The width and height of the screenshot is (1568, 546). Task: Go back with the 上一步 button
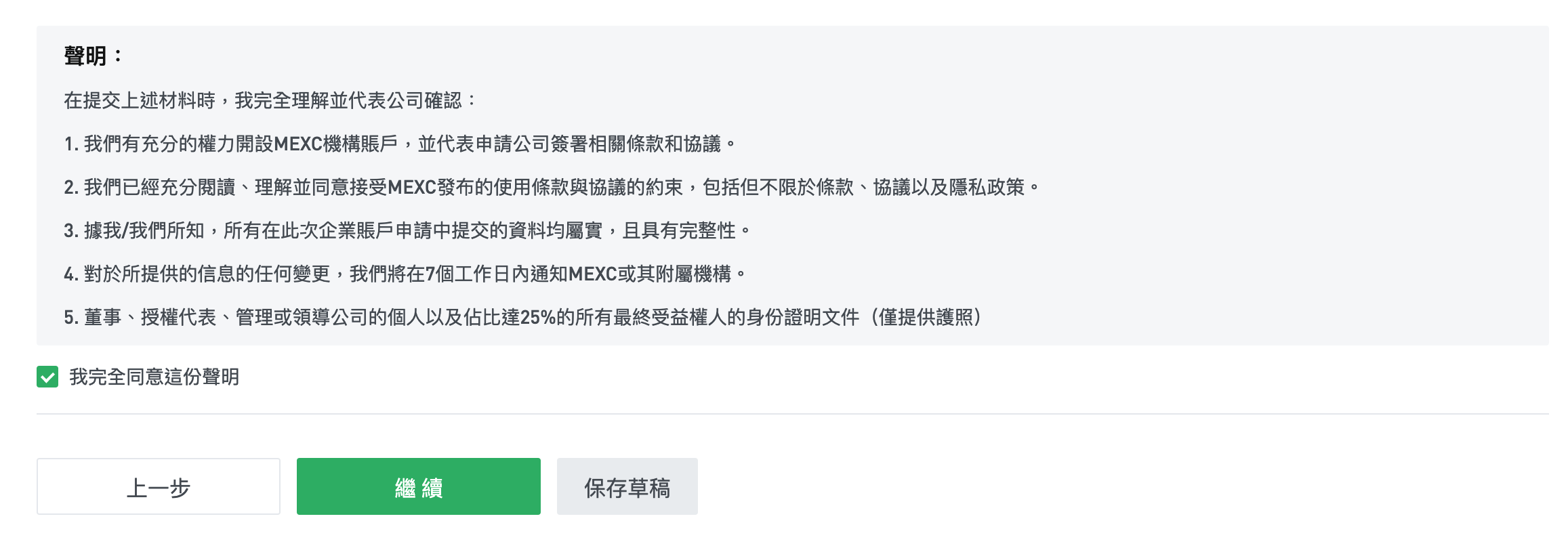159,486
